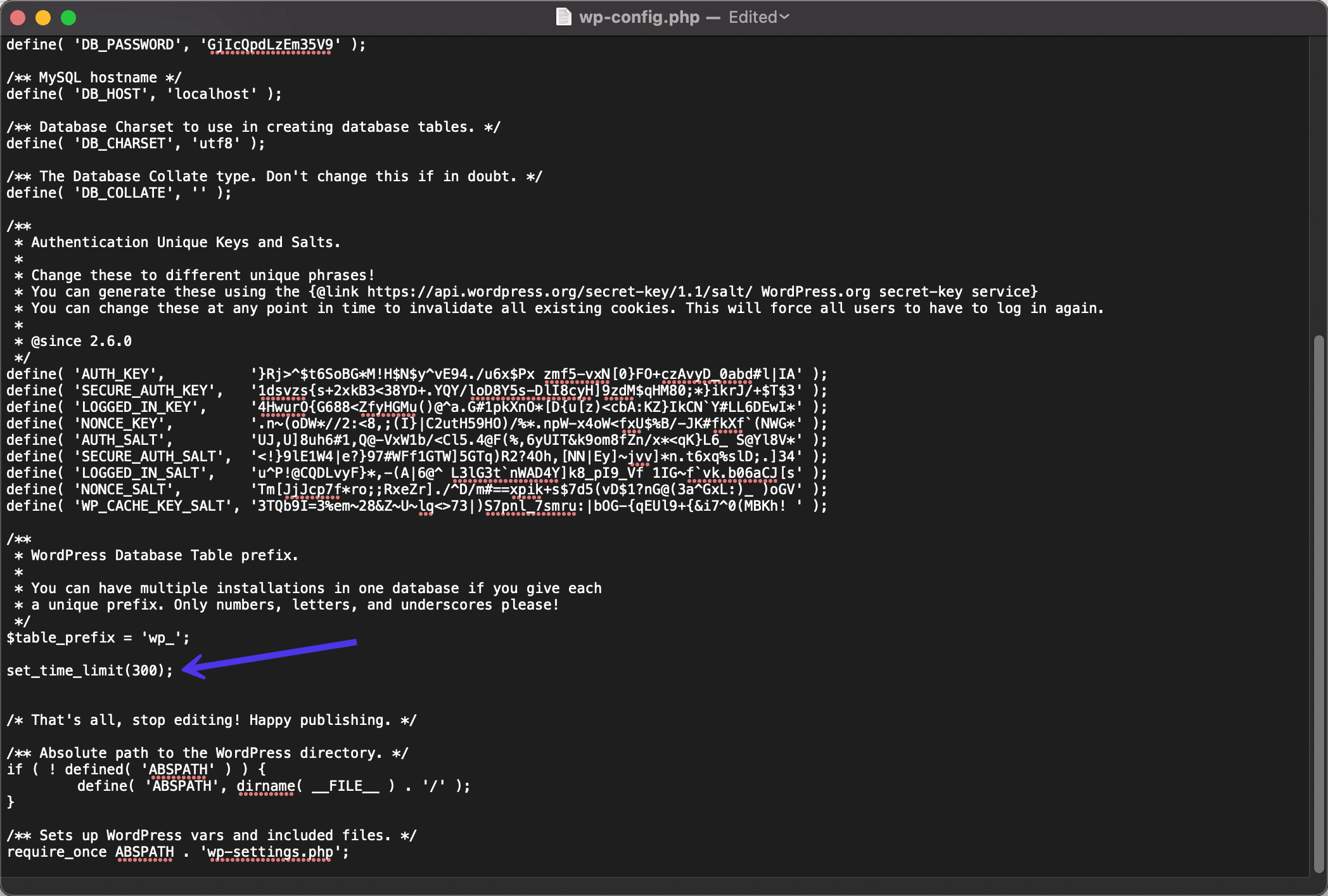Screen dimensions: 1328x896
Task: Click the underlined wp-settings.php filename
Action: [266, 852]
